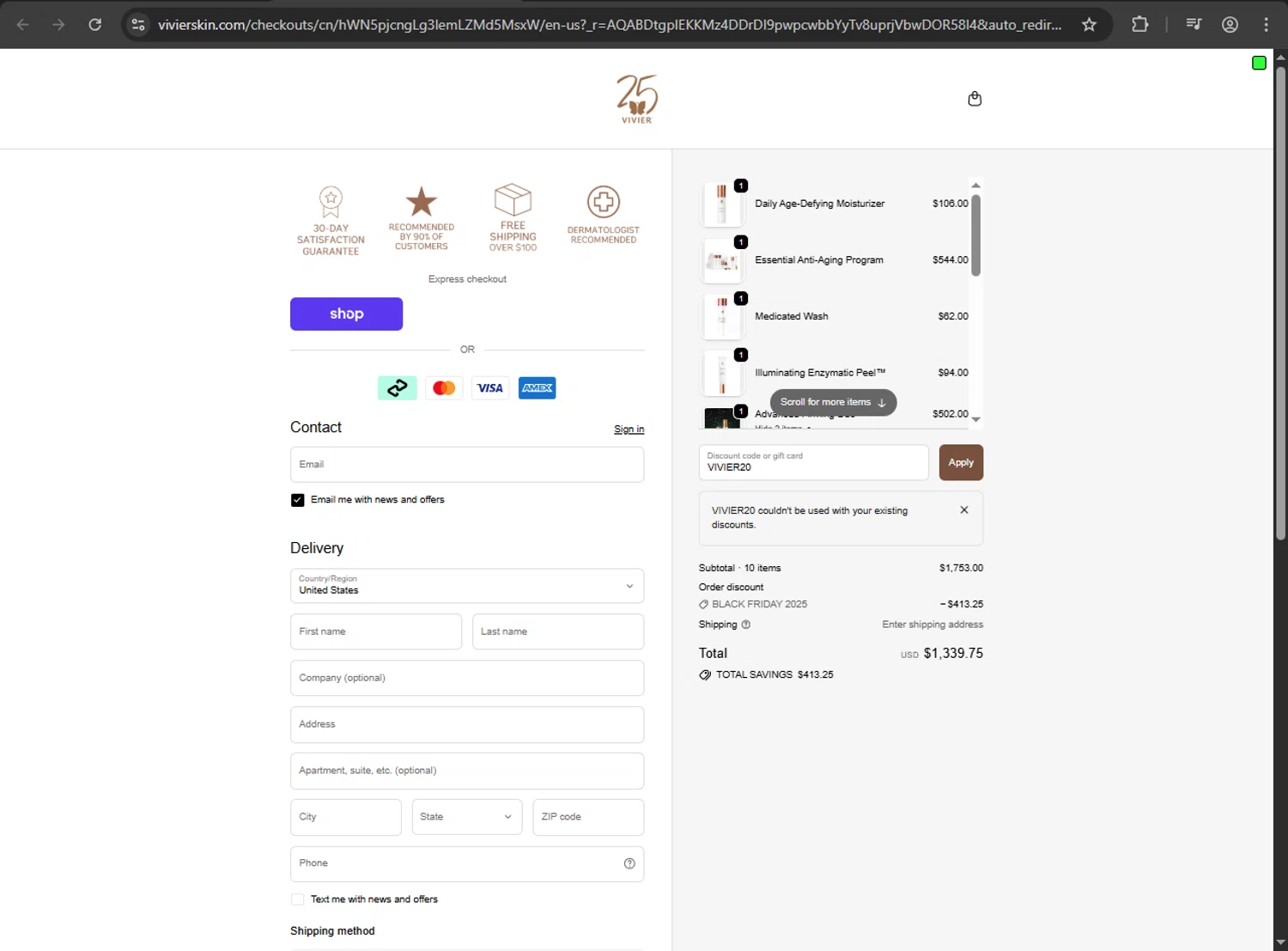Select the Afterpay payment icon
This screenshot has height=951, width=1288.
point(398,388)
